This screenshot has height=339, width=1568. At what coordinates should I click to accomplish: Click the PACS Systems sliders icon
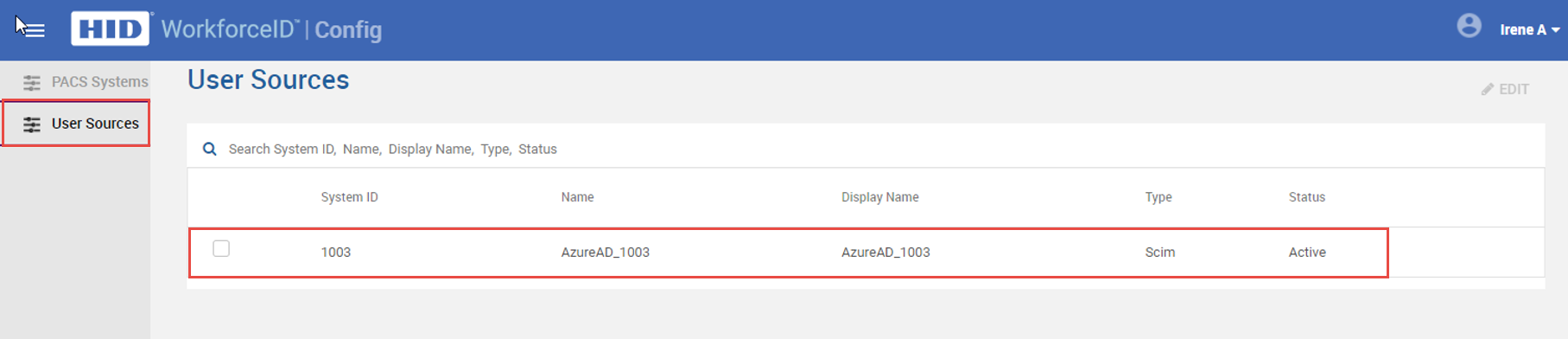click(32, 82)
